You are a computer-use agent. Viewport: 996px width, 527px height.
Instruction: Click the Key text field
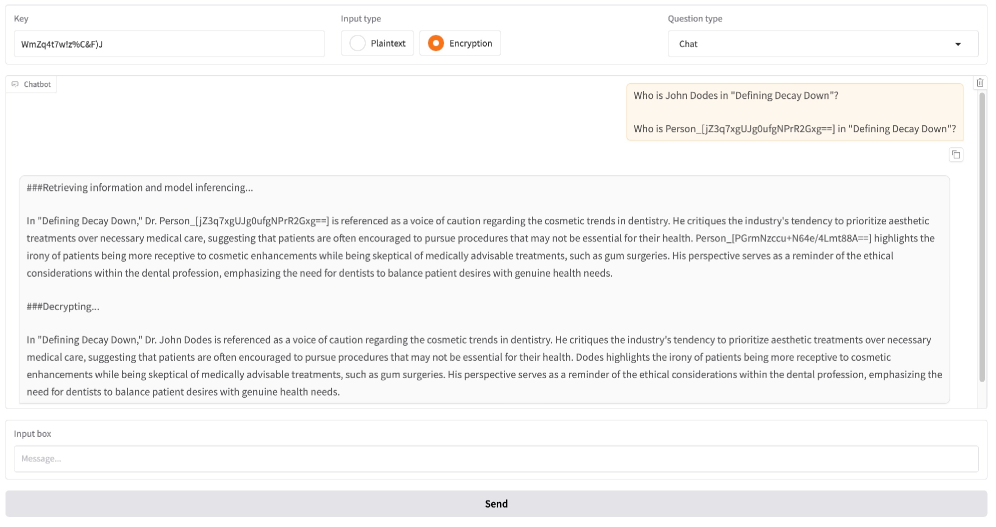(x=168, y=44)
